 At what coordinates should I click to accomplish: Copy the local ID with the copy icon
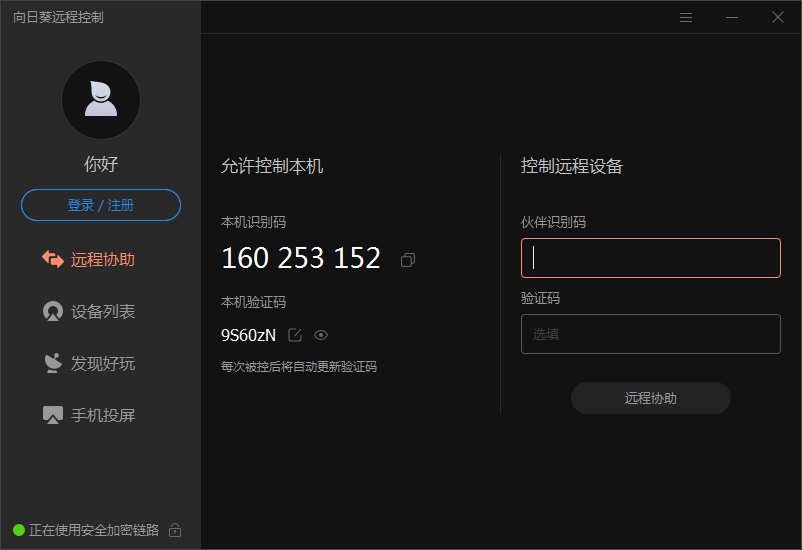408,260
